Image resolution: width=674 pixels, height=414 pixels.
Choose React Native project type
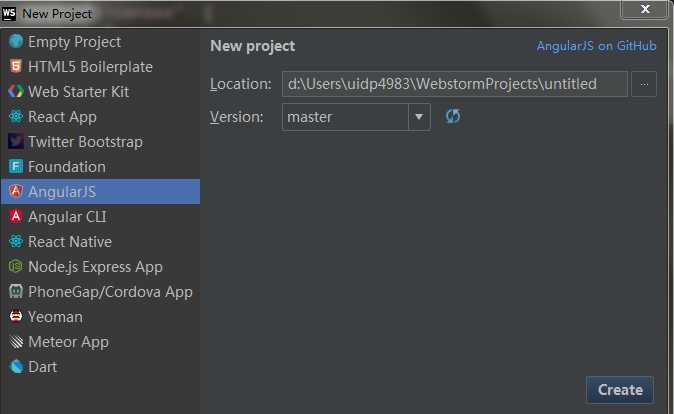[x=69, y=242]
